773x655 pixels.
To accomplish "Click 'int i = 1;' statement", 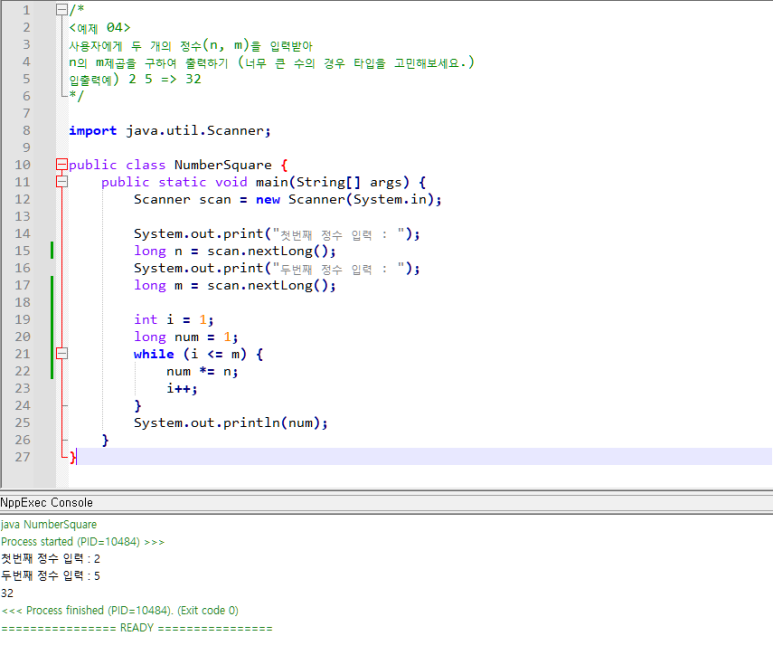I will point(174,320).
